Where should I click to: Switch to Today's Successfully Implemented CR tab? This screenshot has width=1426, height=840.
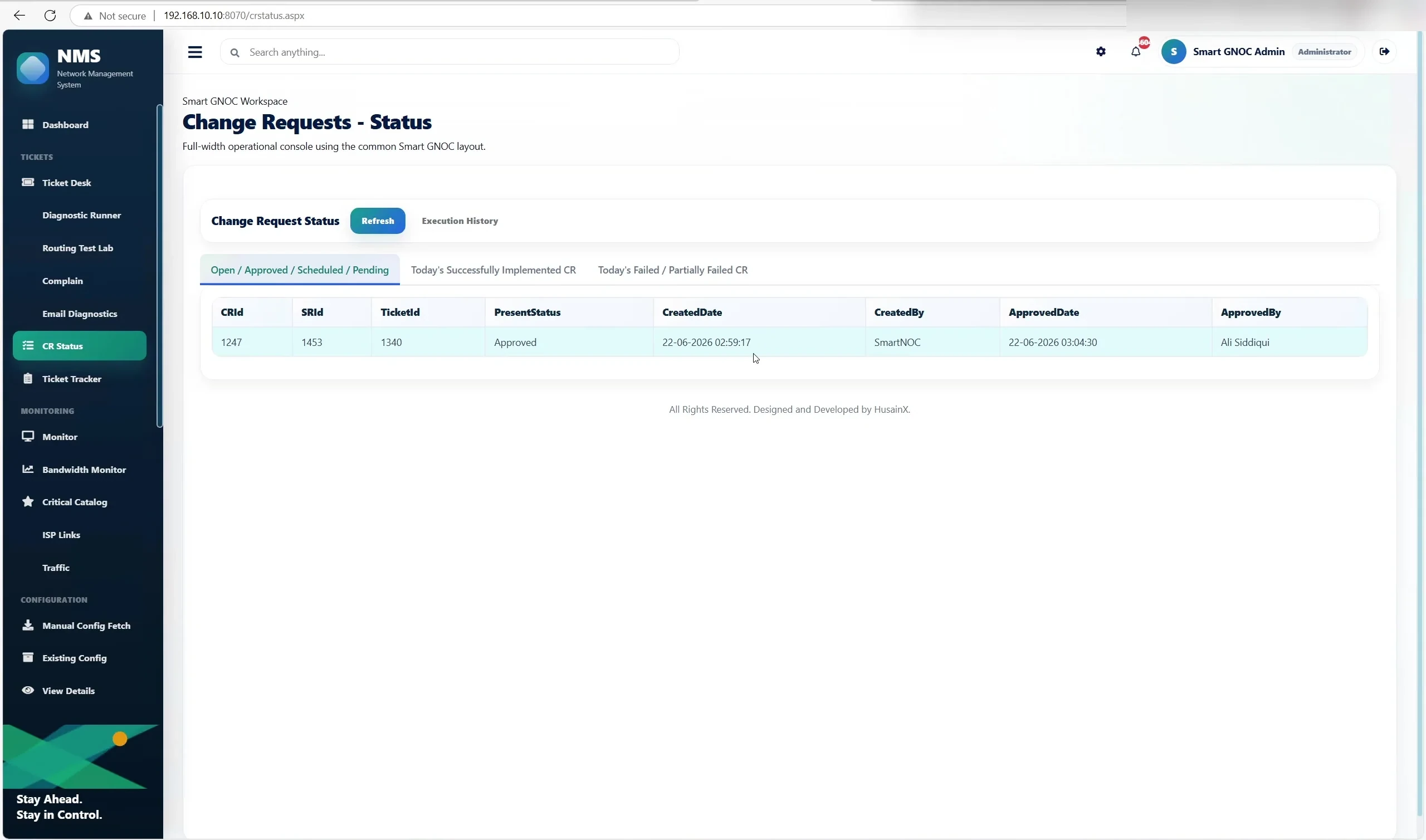pos(494,270)
